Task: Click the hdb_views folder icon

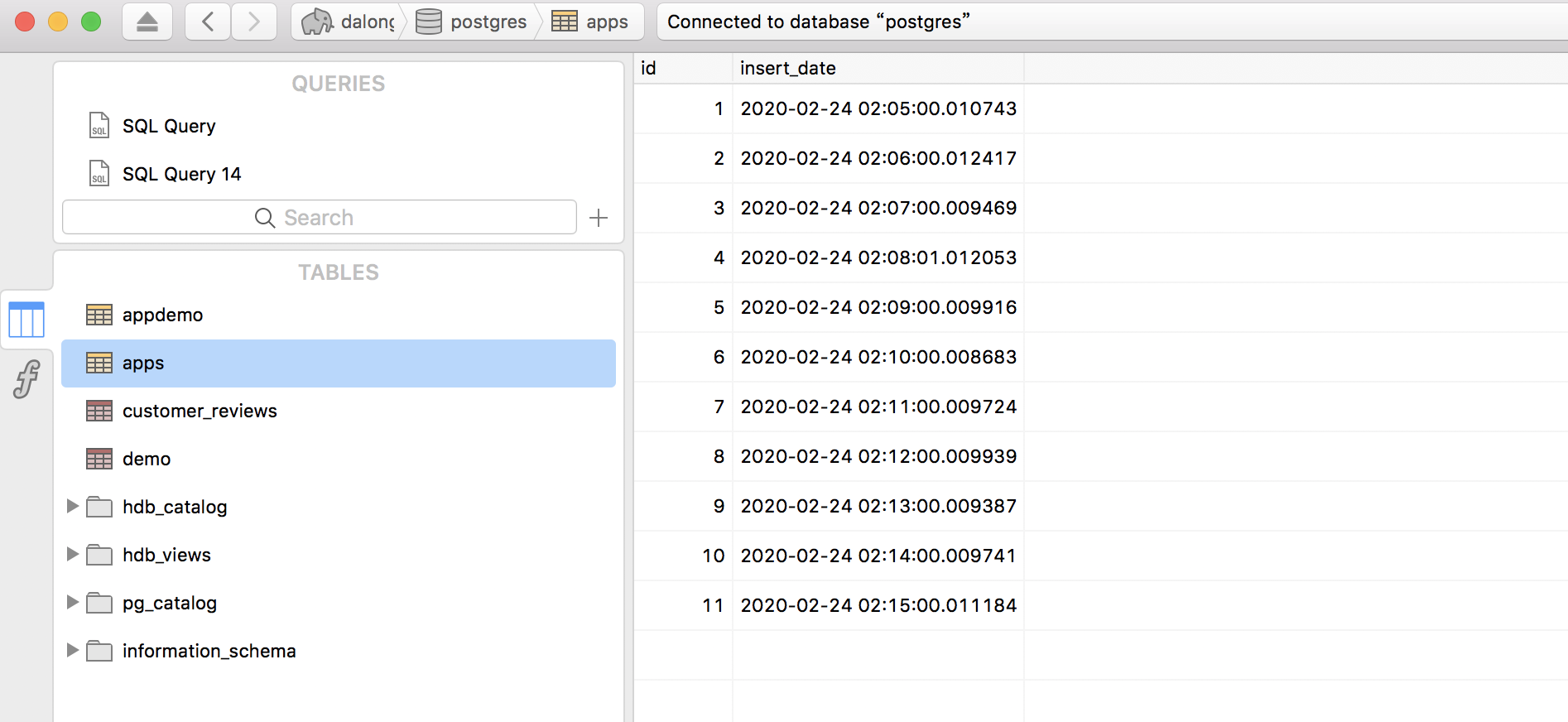Action: pyautogui.click(x=99, y=555)
